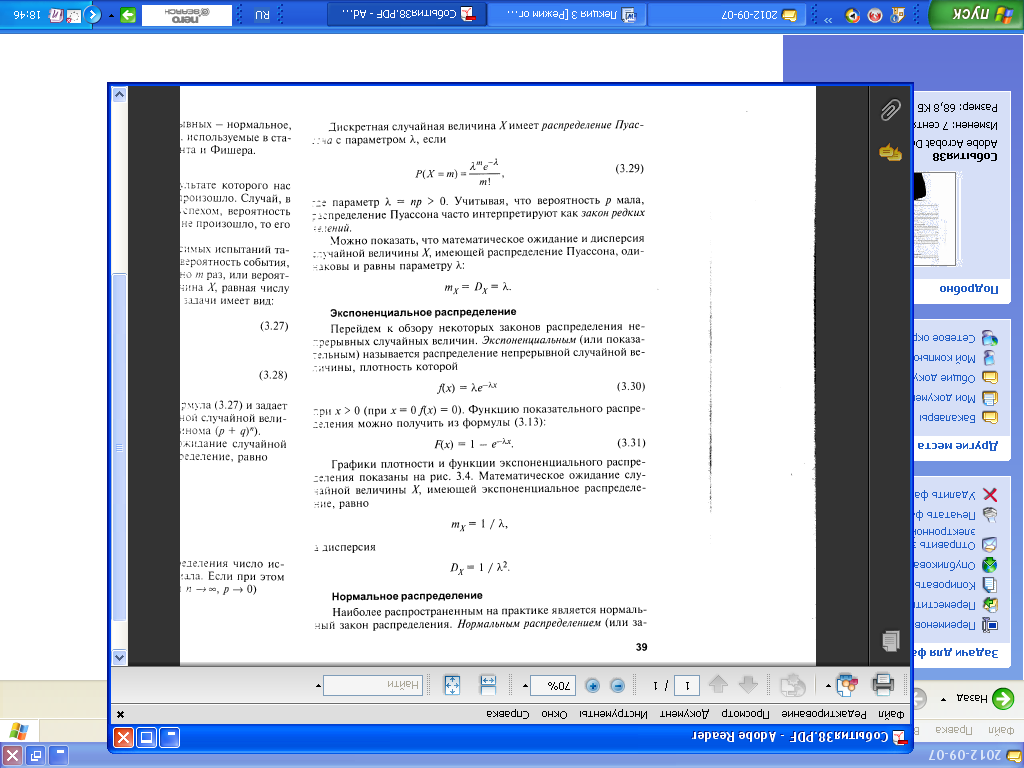1024x768 pixels.
Task: Zoom in with the plus magnifier button
Action: tap(592, 686)
